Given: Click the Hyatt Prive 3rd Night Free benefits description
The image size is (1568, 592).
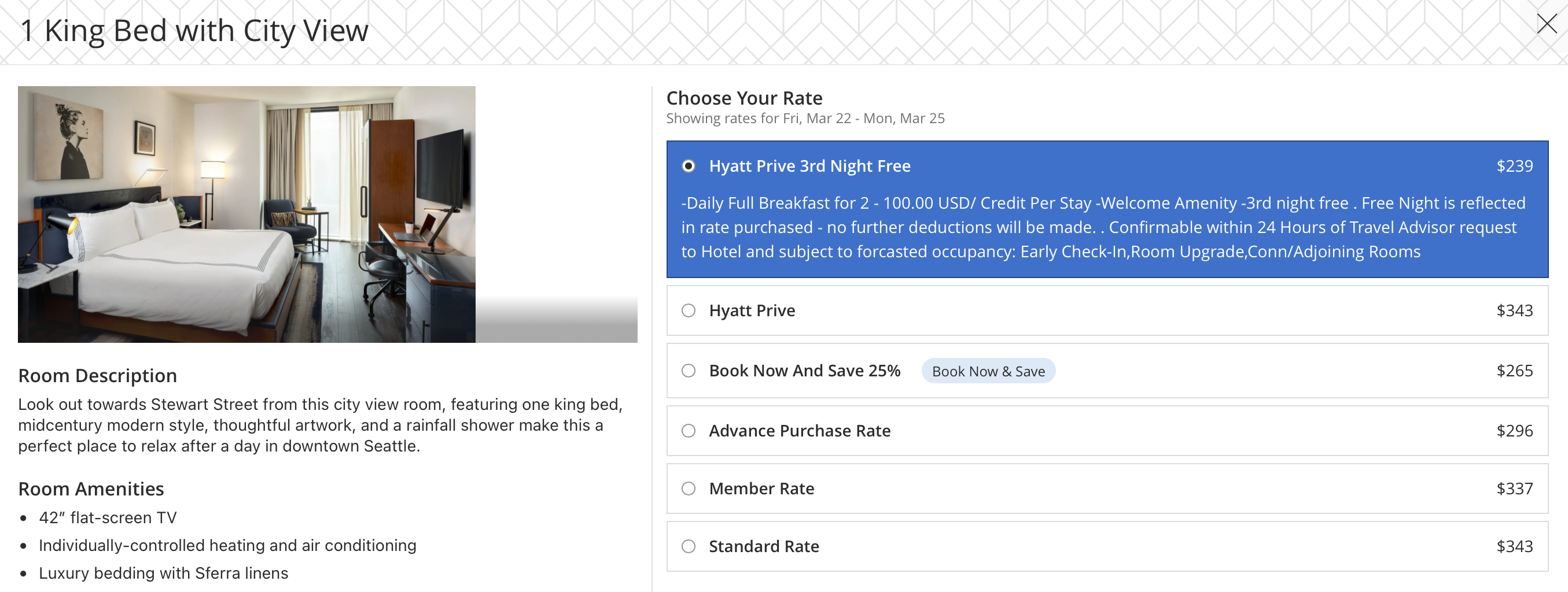Looking at the screenshot, I should [x=1102, y=227].
